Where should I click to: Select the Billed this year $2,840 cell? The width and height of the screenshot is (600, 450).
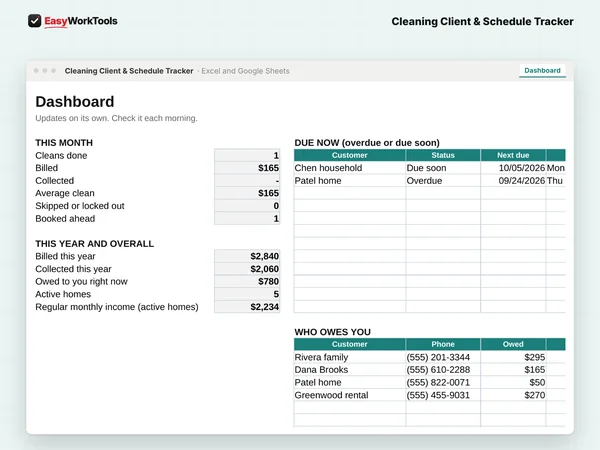click(x=247, y=256)
